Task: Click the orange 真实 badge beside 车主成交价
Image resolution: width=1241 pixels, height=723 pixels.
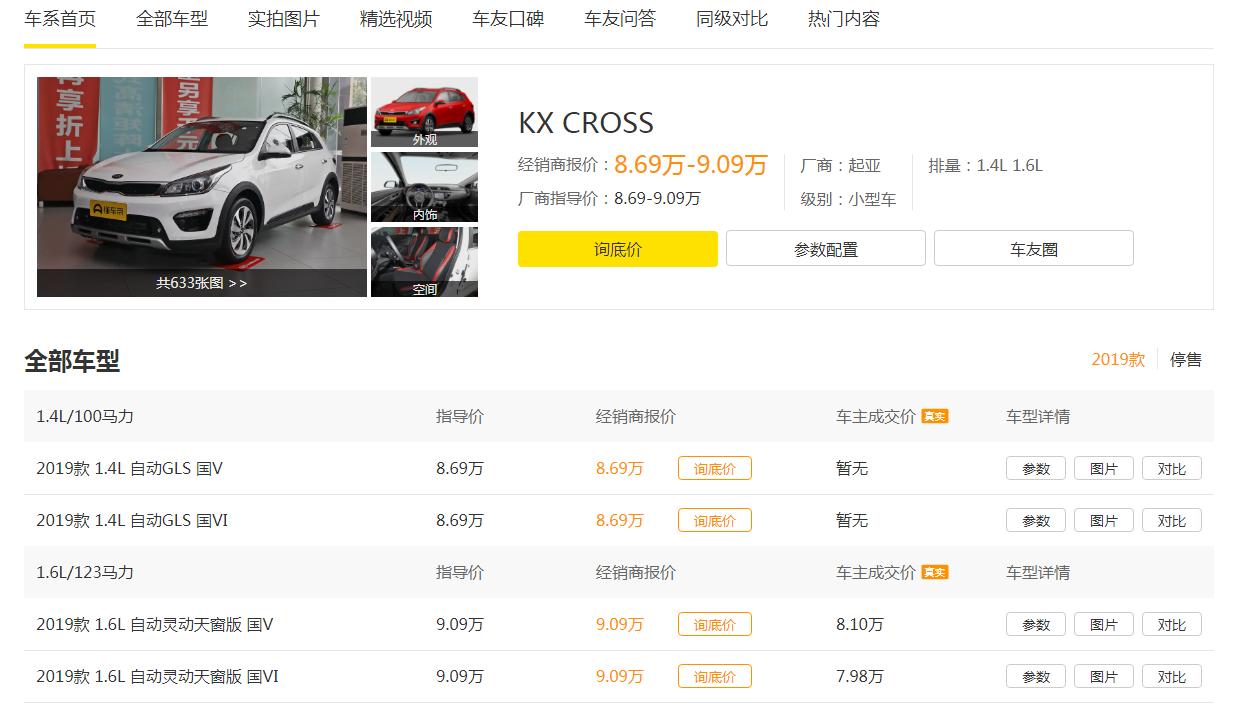Action: 934,416
